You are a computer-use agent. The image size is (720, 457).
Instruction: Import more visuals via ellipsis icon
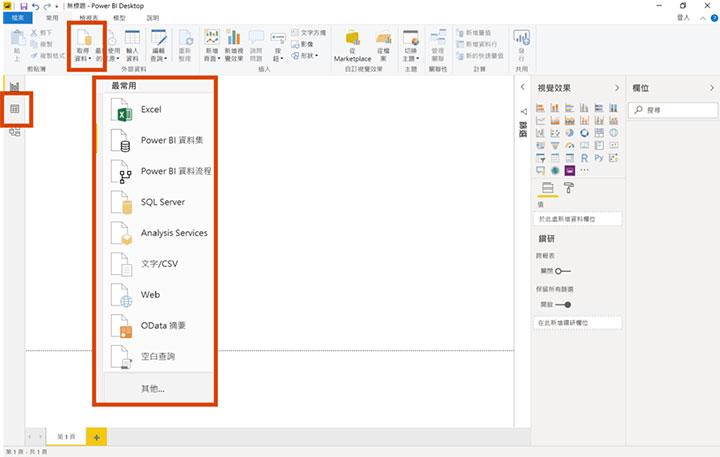[x=584, y=170]
